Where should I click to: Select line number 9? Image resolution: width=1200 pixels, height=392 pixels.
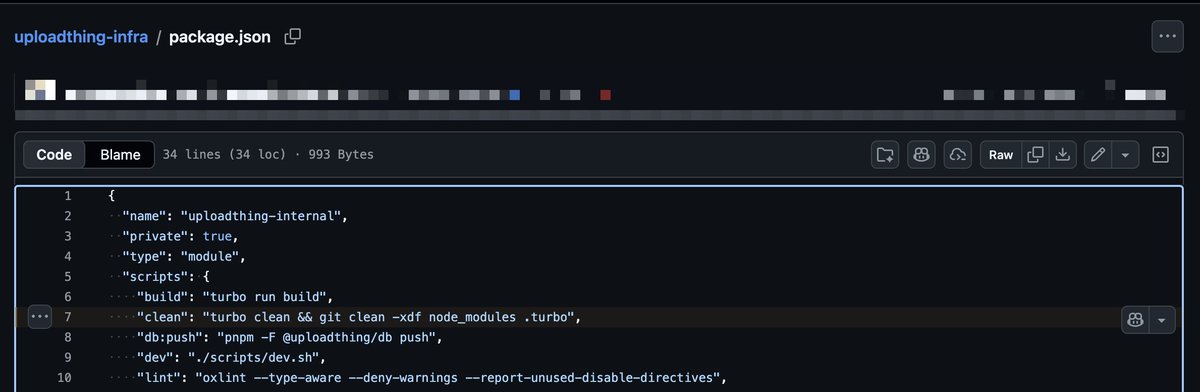point(67,357)
